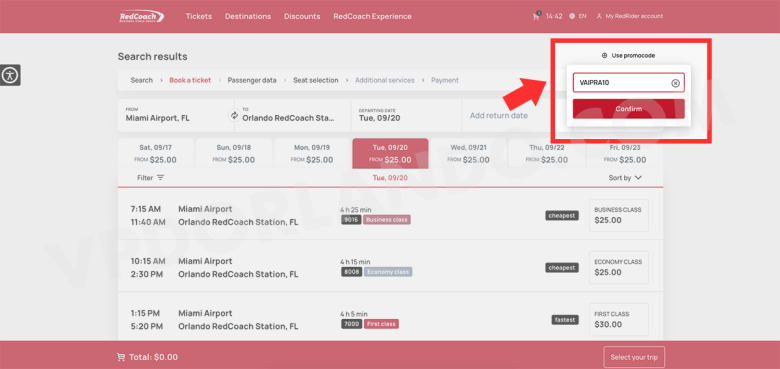The image size is (780, 369).
Task: Click the 10:15 AM departure time
Action: [148, 261]
